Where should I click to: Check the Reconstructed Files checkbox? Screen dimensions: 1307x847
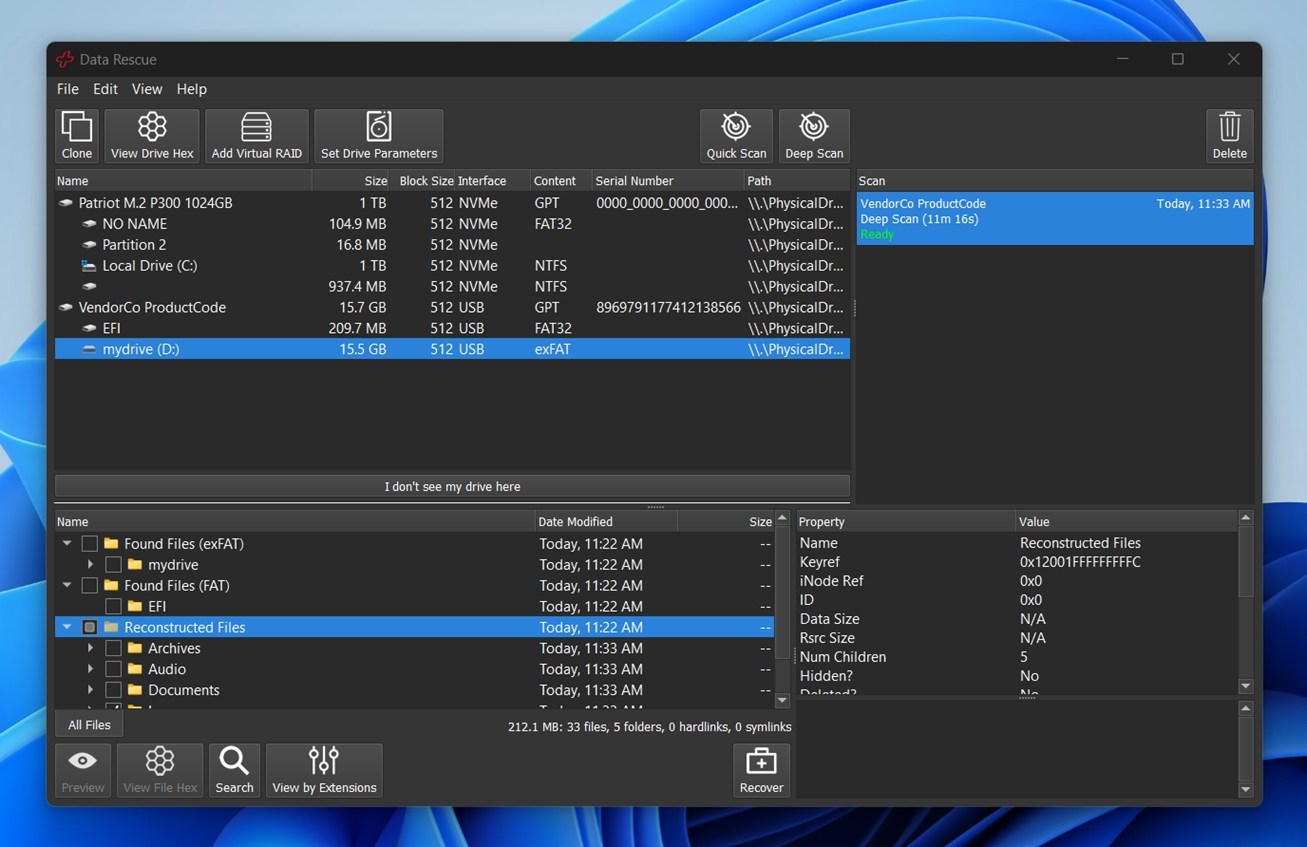click(88, 627)
